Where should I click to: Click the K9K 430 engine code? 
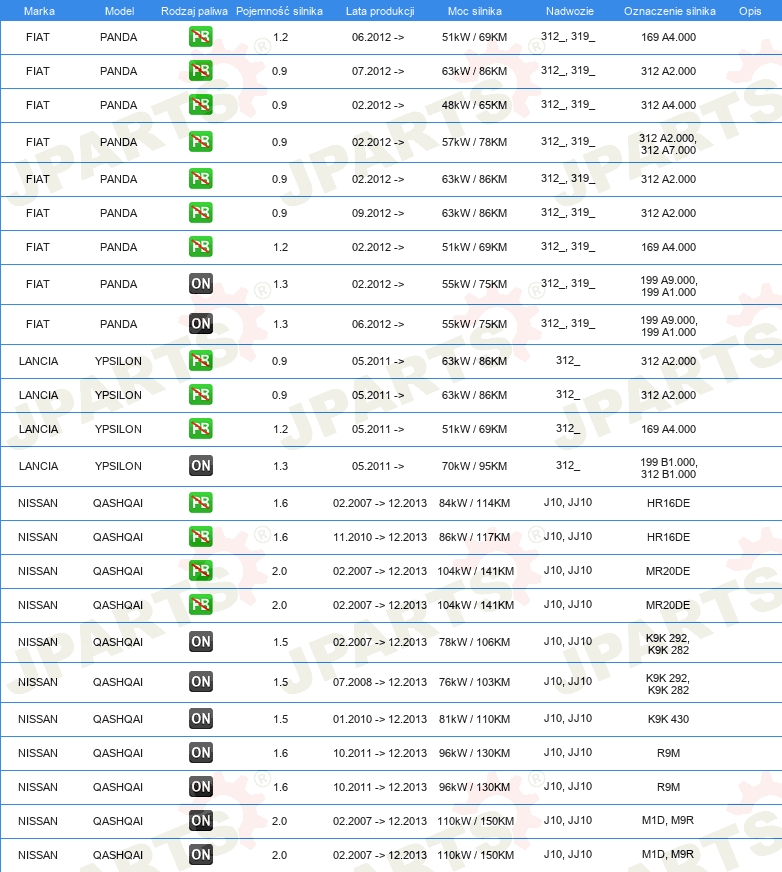pos(668,719)
